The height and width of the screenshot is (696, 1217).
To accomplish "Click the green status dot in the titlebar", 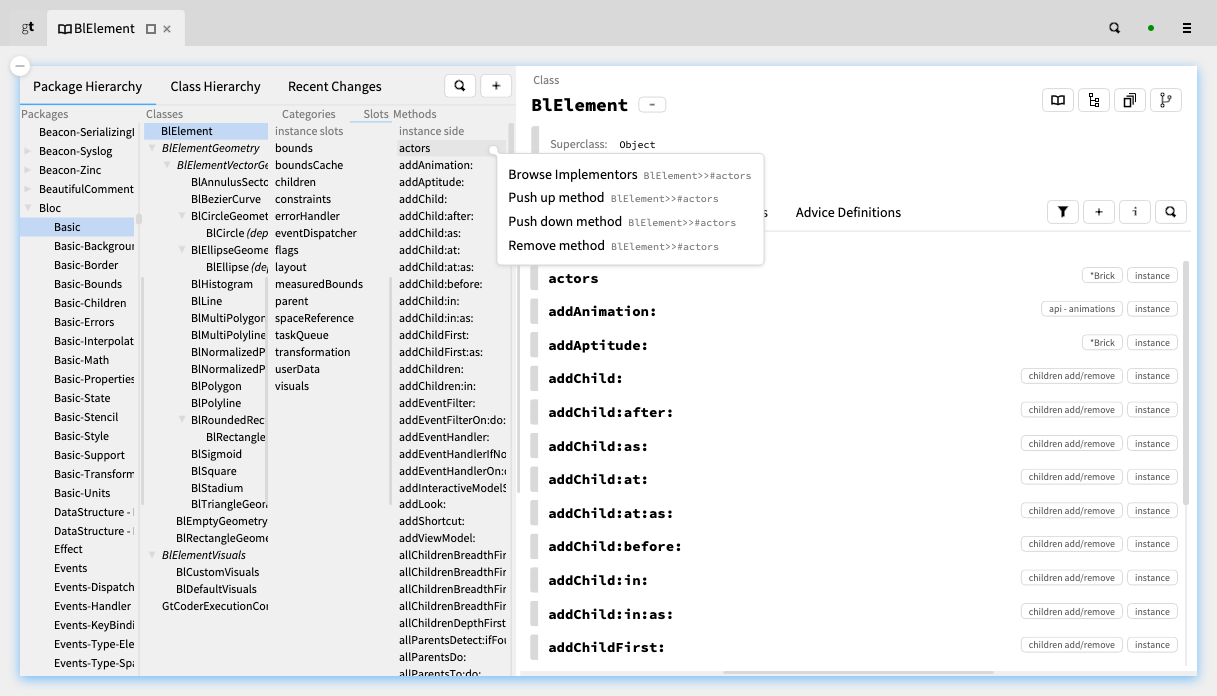I will (x=1151, y=28).
